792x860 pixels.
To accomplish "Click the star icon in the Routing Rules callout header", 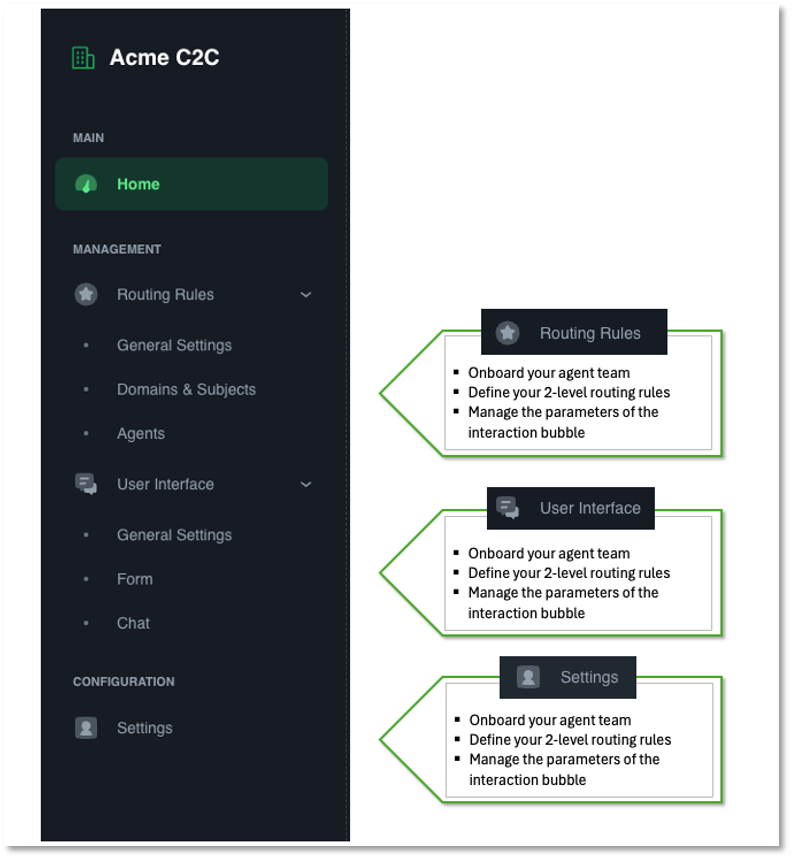I will pyautogui.click(x=508, y=333).
